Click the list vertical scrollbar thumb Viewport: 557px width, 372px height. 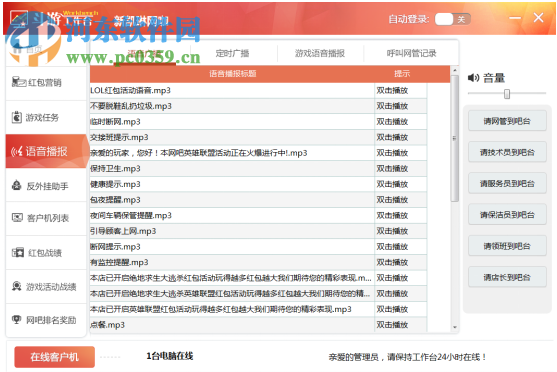point(454,139)
